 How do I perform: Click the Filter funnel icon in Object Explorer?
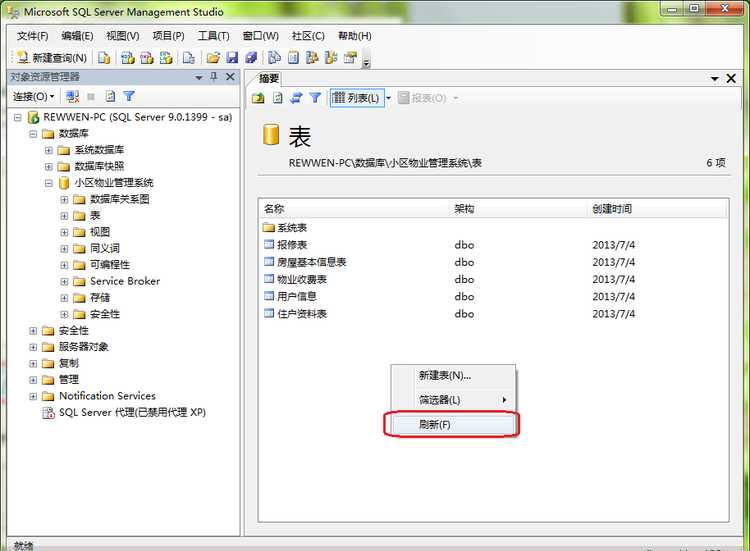pos(129,97)
